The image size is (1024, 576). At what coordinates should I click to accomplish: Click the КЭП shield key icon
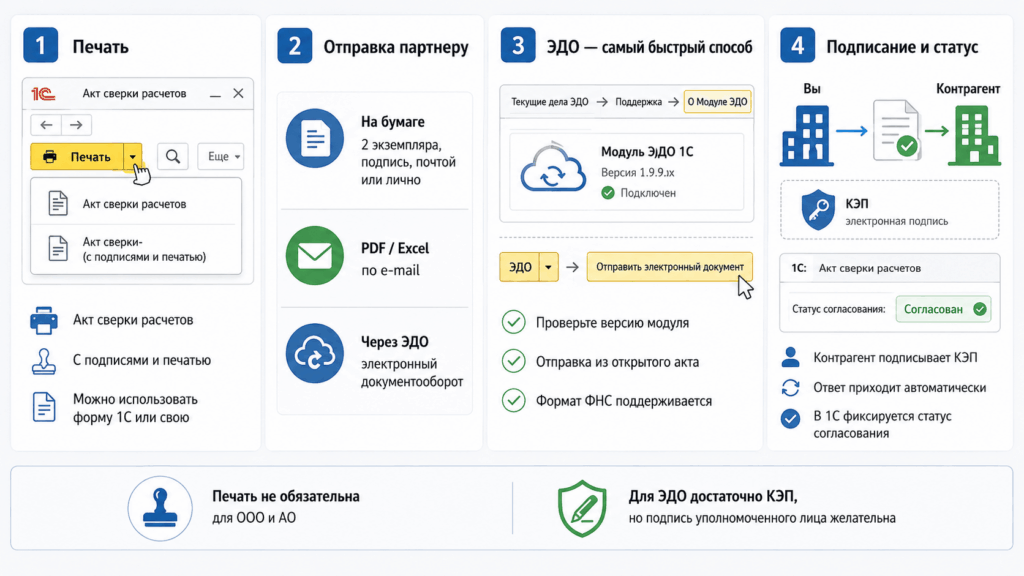click(x=818, y=210)
